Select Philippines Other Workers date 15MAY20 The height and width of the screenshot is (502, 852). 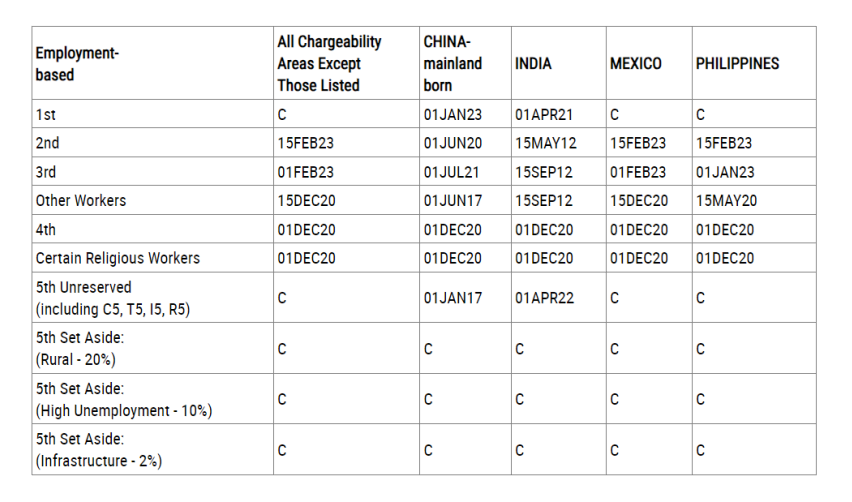point(726,200)
